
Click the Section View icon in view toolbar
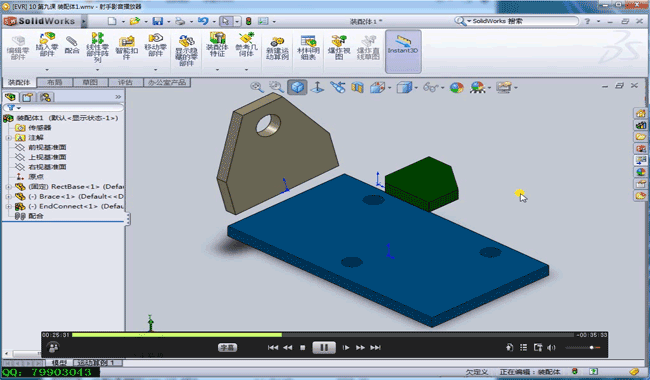point(357,87)
